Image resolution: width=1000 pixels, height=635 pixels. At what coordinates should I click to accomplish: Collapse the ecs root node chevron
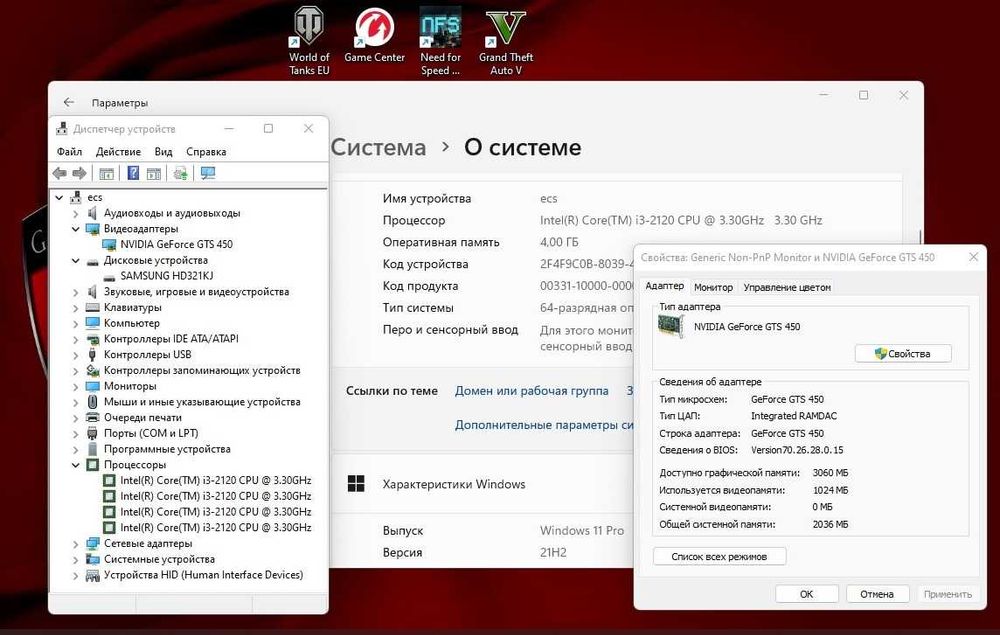(x=59, y=198)
